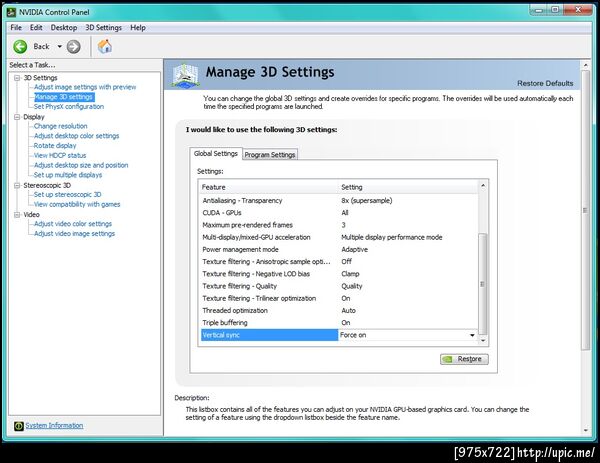Collapse the Display tree node
The image size is (600, 463).
click(x=17, y=117)
